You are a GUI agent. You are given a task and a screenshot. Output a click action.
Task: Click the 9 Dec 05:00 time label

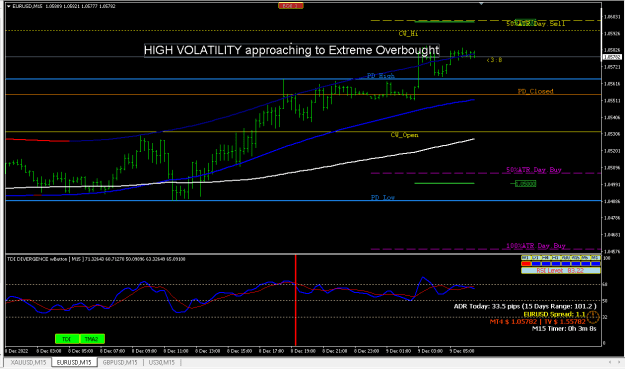[x=462, y=351]
